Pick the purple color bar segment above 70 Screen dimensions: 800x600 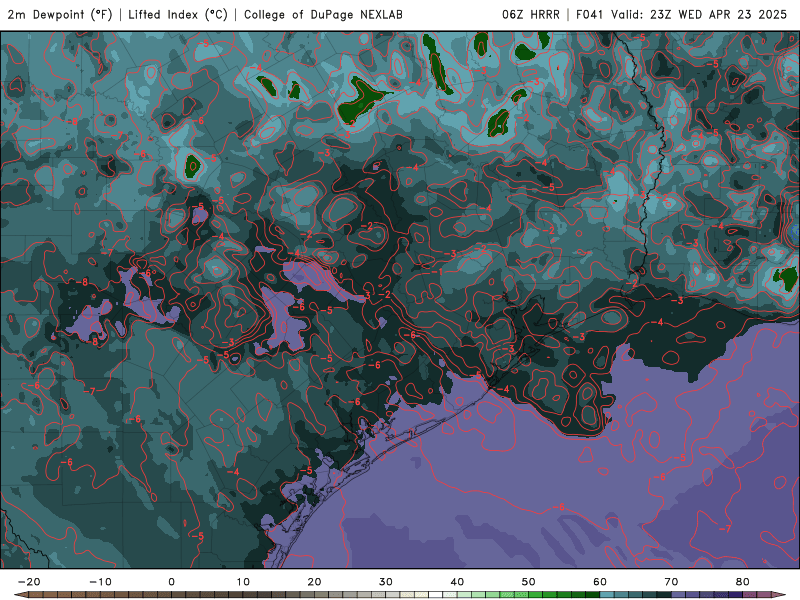[x=679, y=595]
